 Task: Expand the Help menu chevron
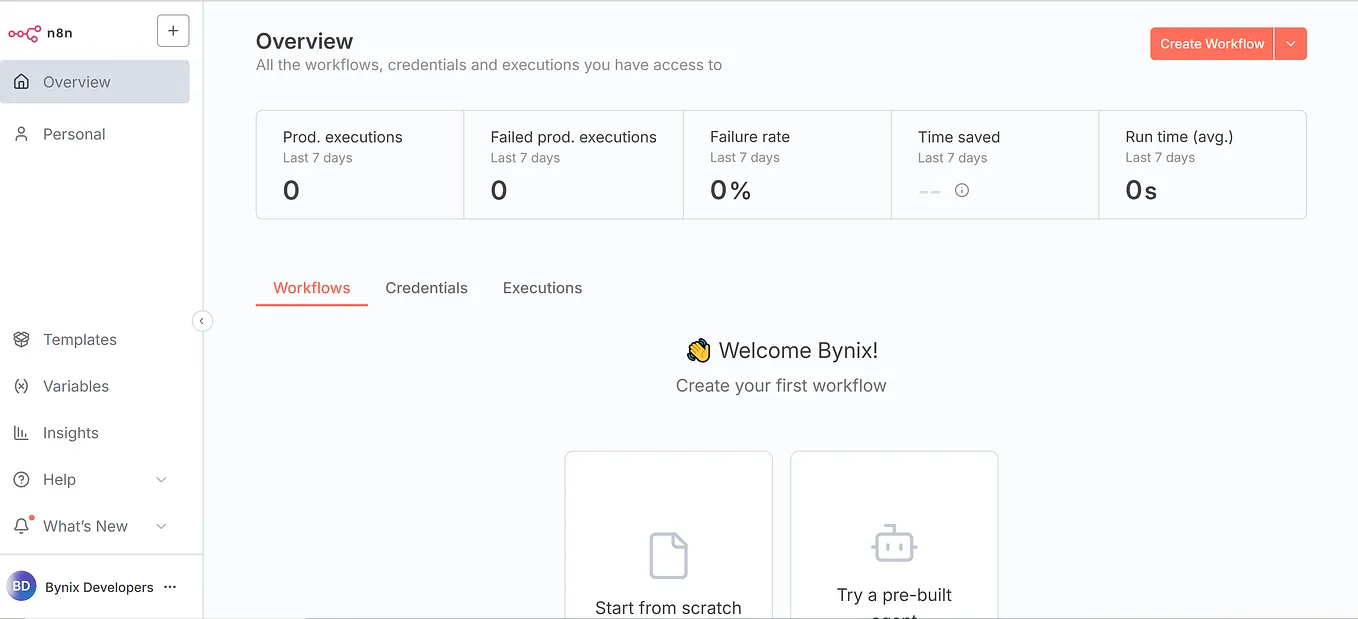[161, 479]
